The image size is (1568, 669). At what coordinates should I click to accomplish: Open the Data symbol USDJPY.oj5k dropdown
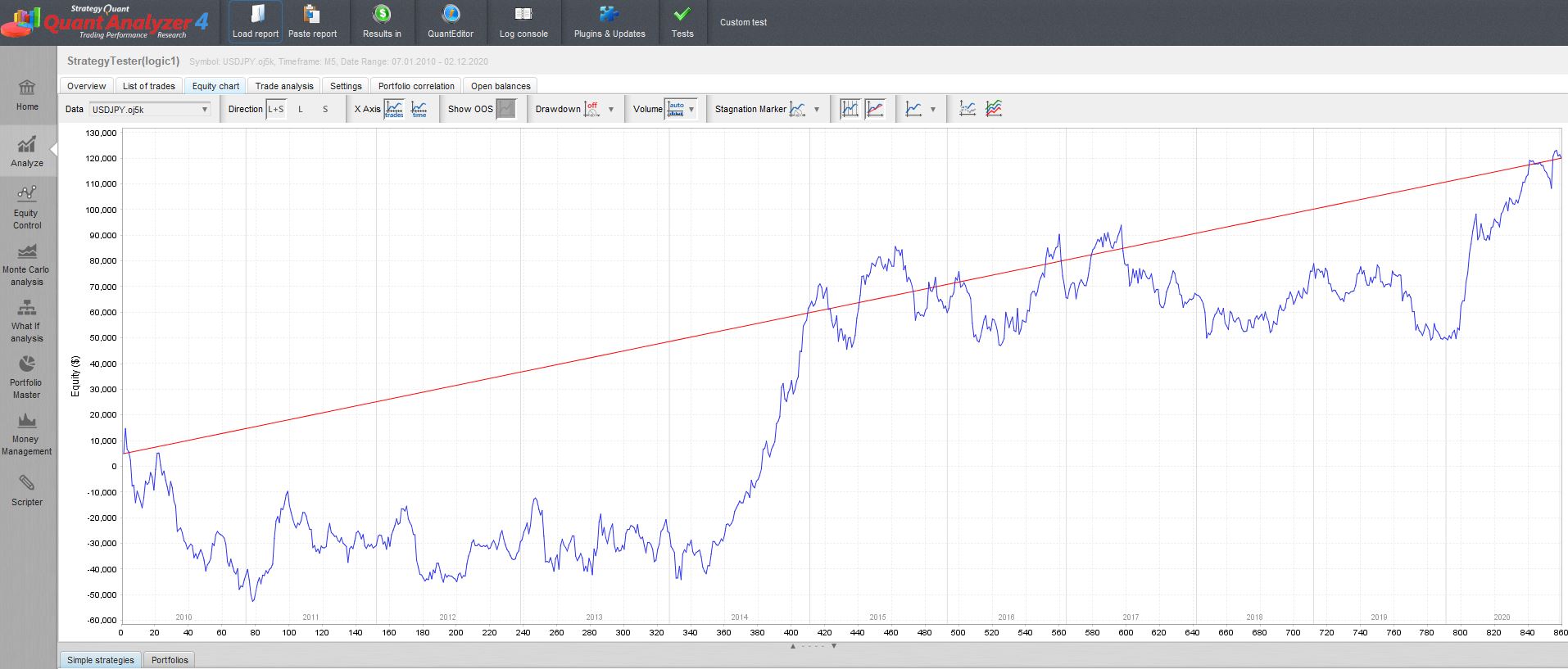[149, 110]
